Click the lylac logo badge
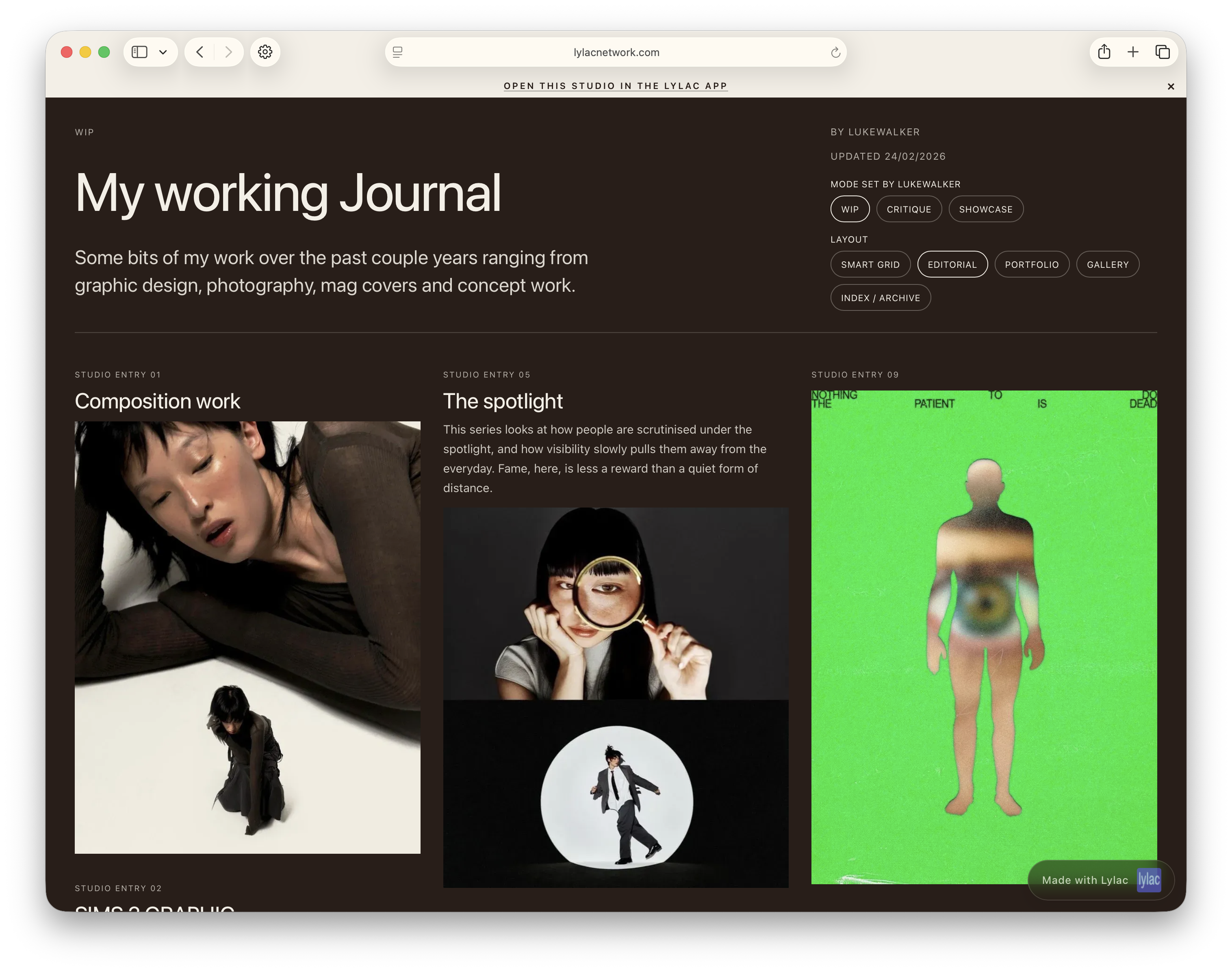 click(x=1149, y=880)
